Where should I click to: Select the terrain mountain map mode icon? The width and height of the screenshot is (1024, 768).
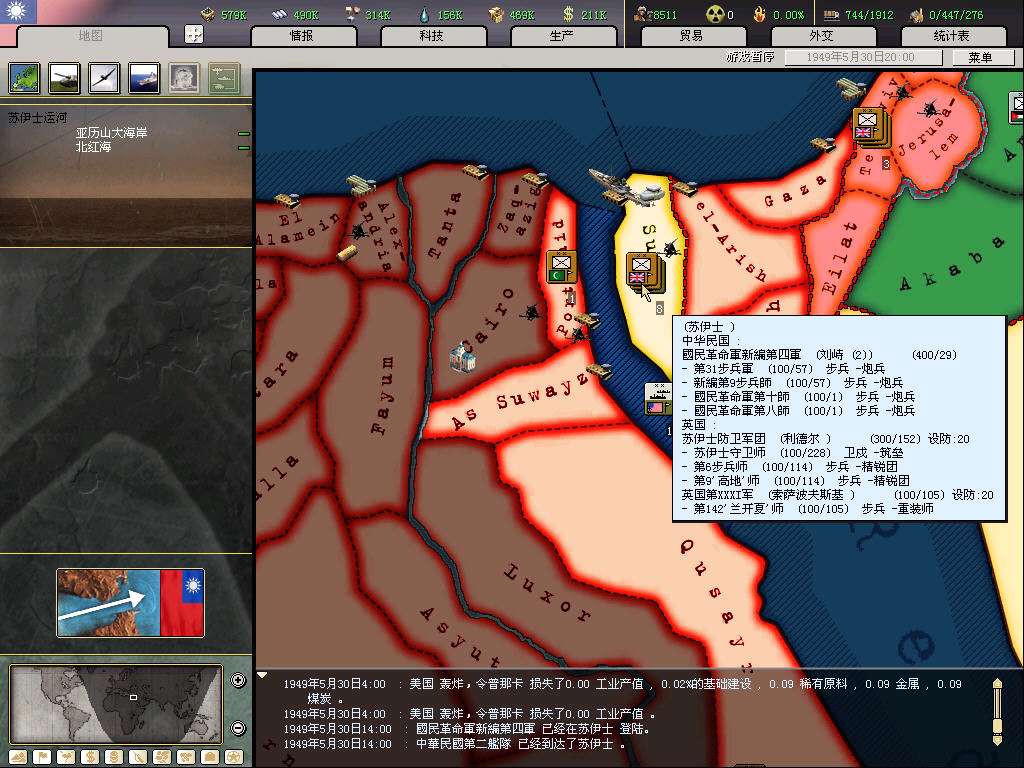pyautogui.click(x=18, y=758)
